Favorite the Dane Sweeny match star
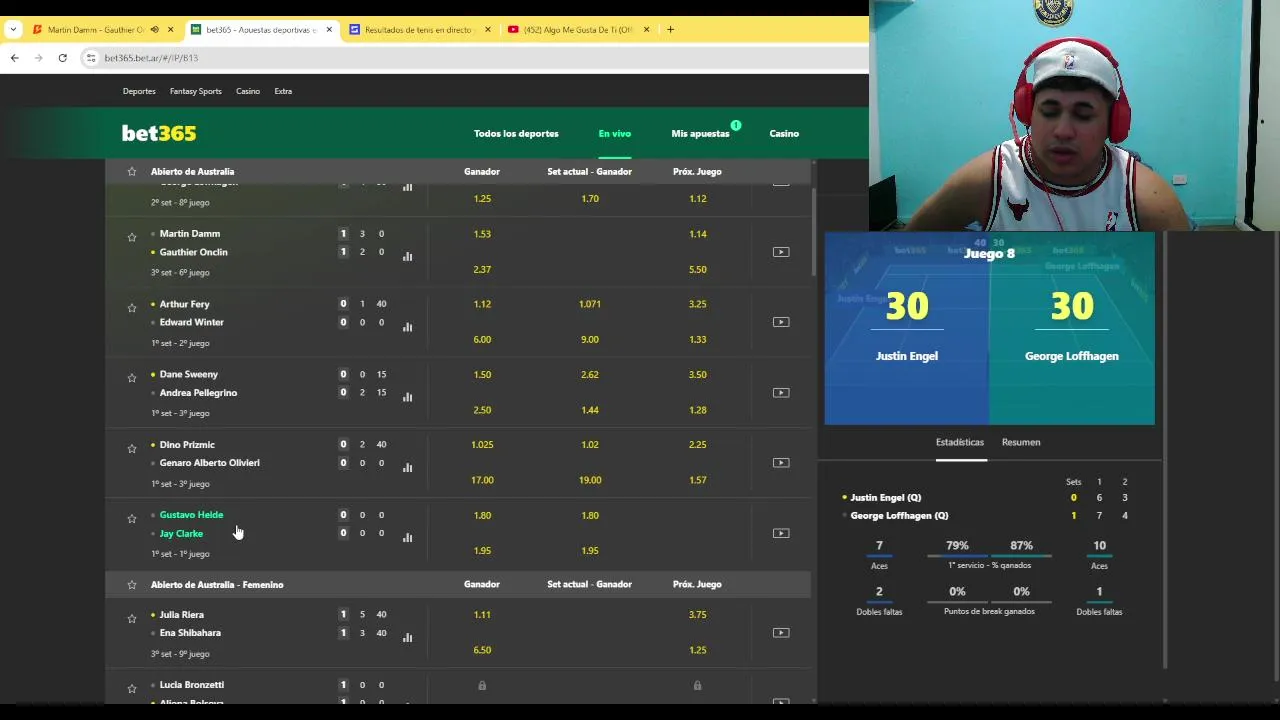Screen dimensions: 1280x720 131,378
